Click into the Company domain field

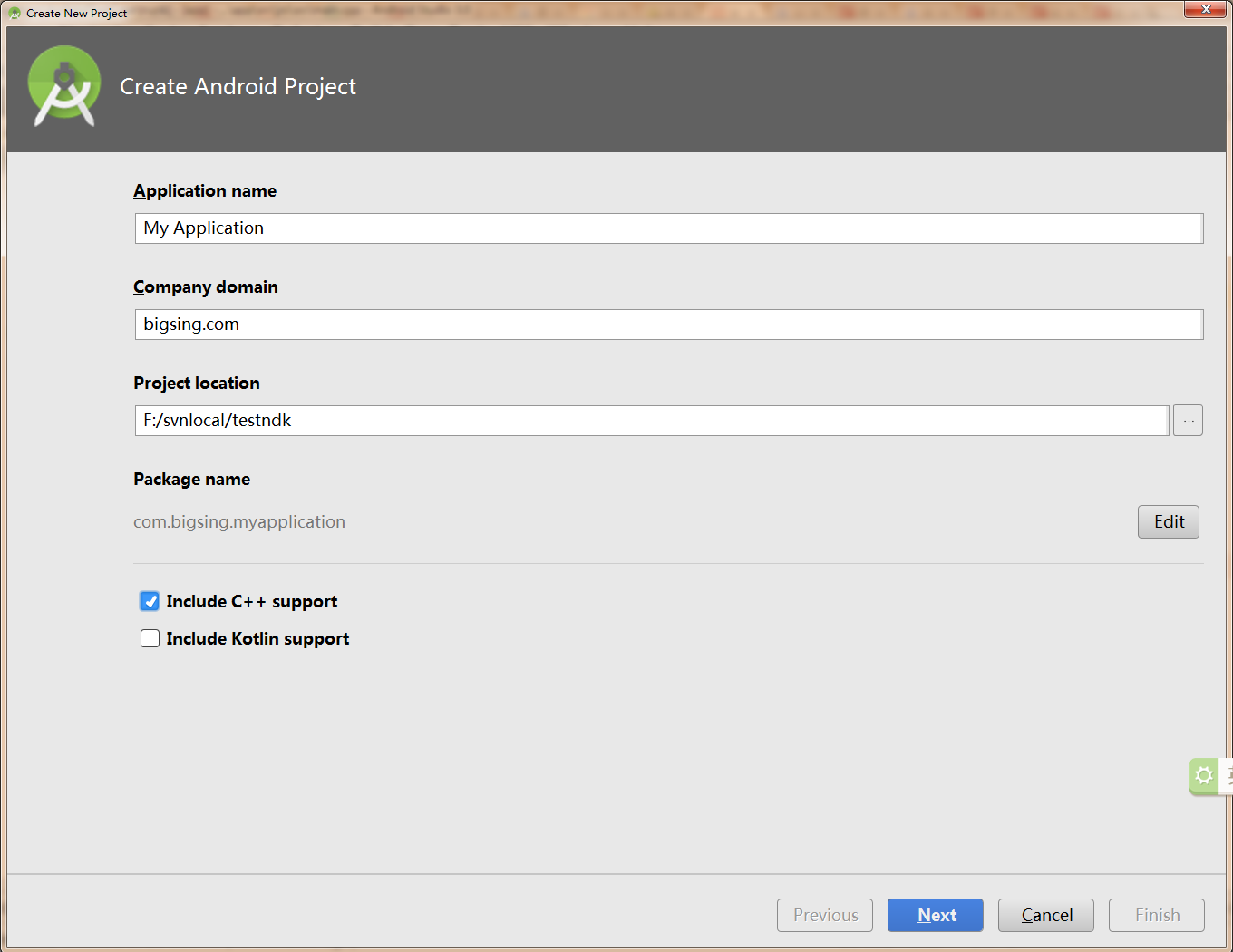(x=668, y=325)
